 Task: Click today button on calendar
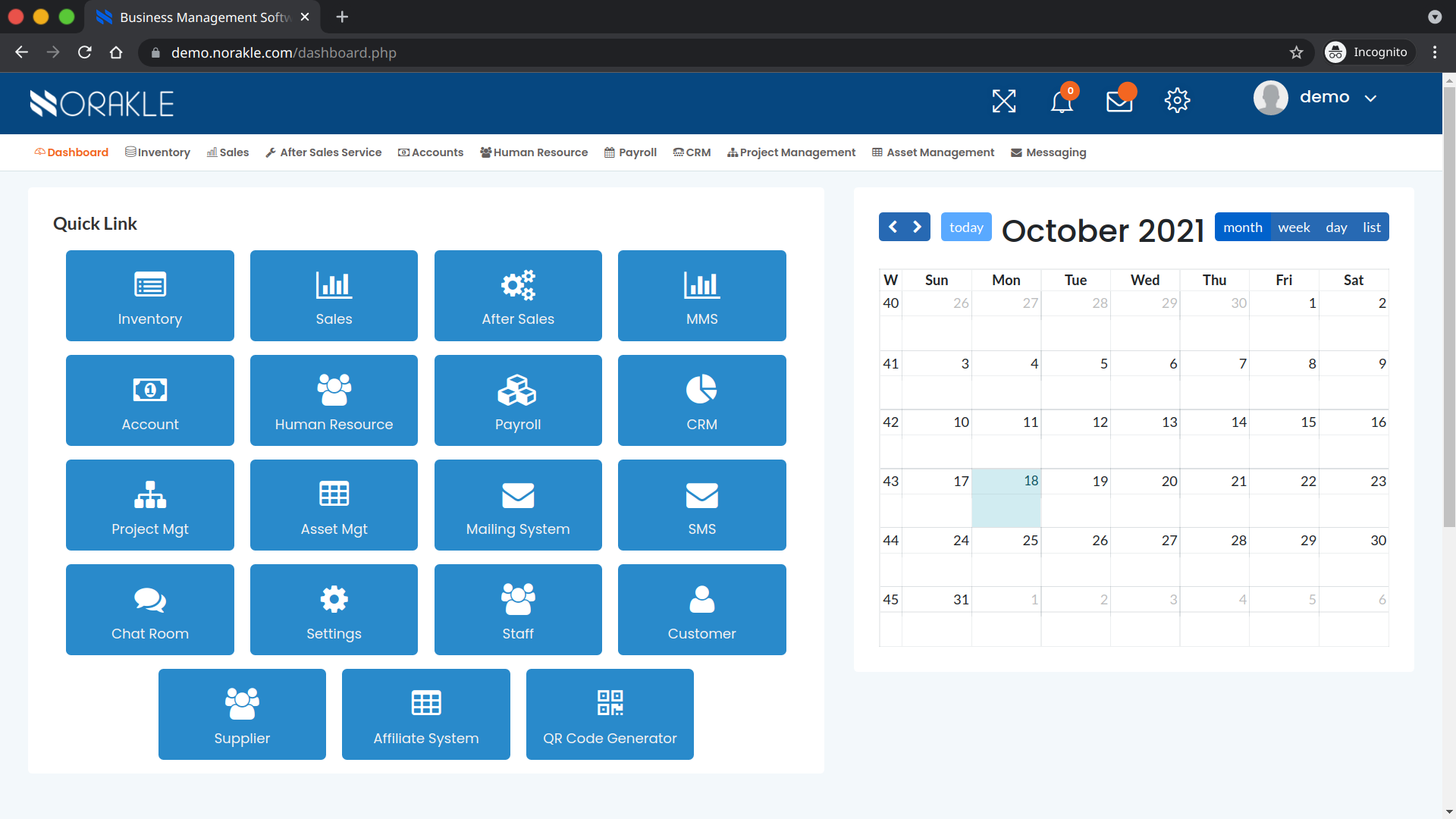[965, 227]
